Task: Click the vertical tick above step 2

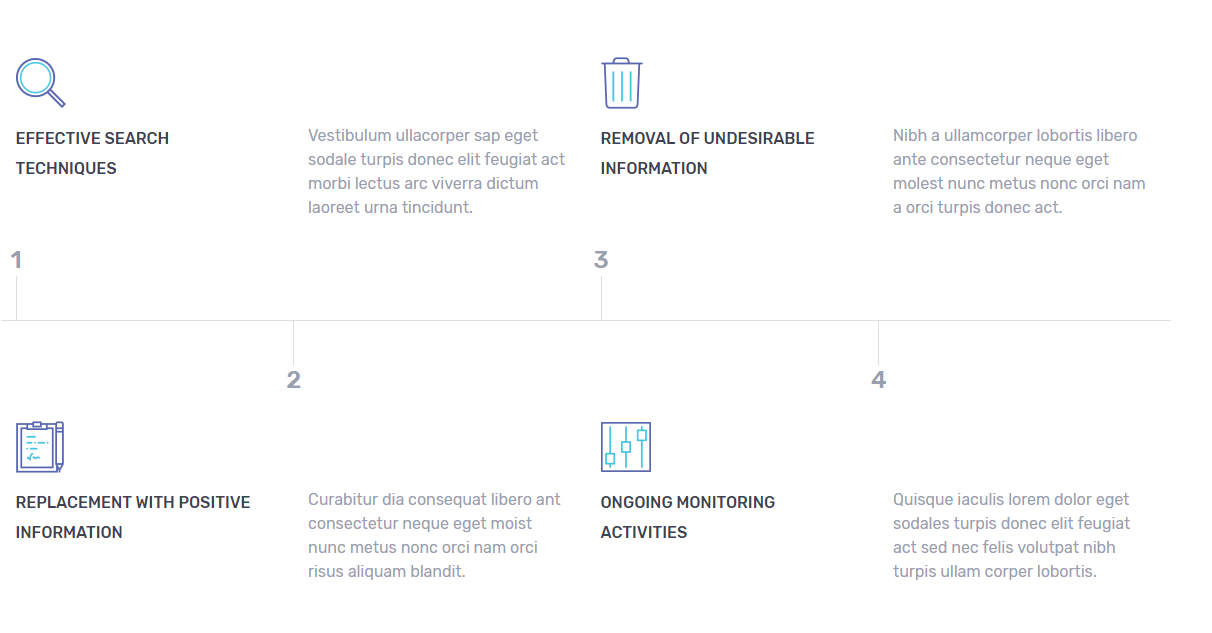Action: (x=293, y=342)
